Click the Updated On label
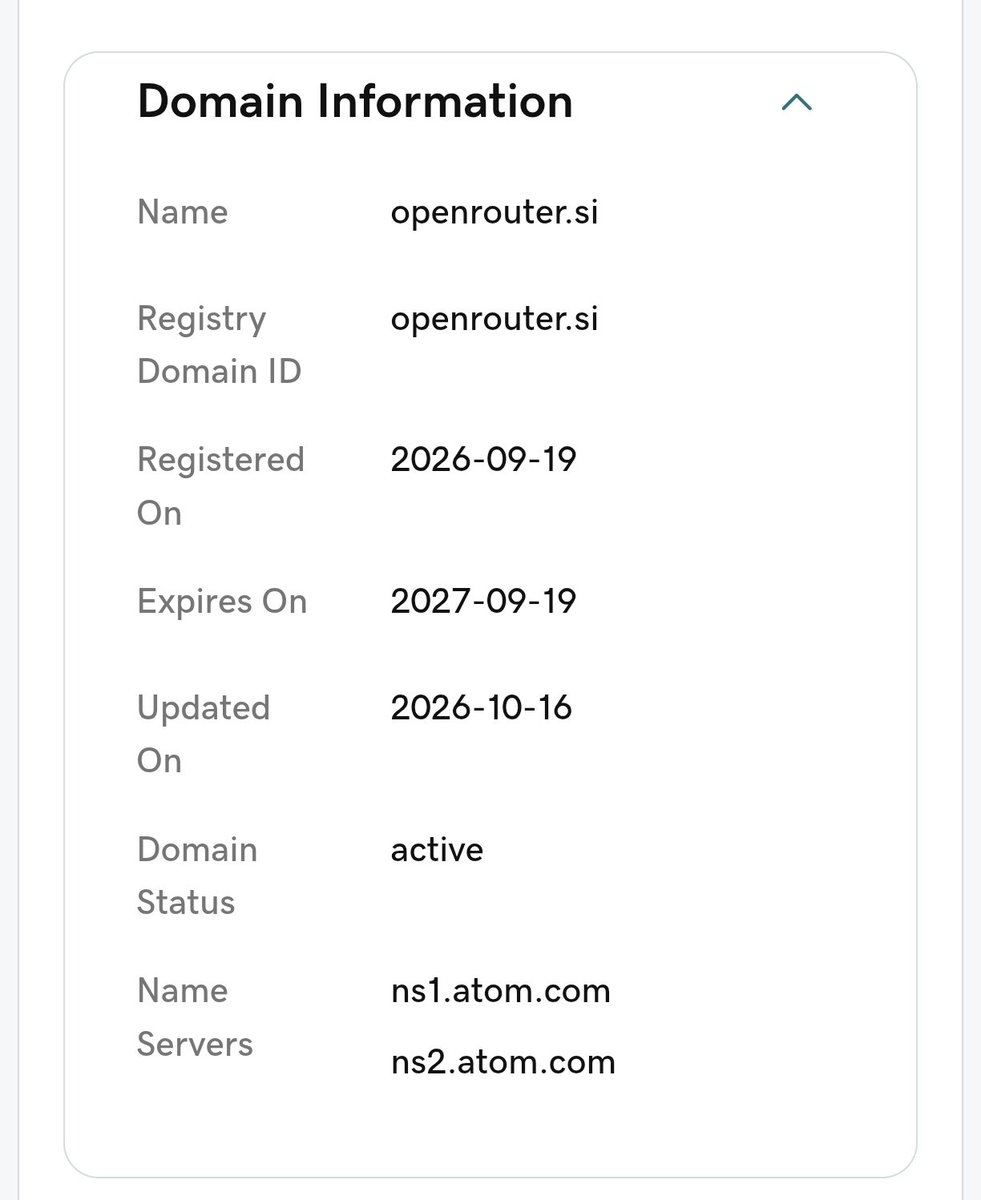The height and width of the screenshot is (1200, 981). pos(204,734)
